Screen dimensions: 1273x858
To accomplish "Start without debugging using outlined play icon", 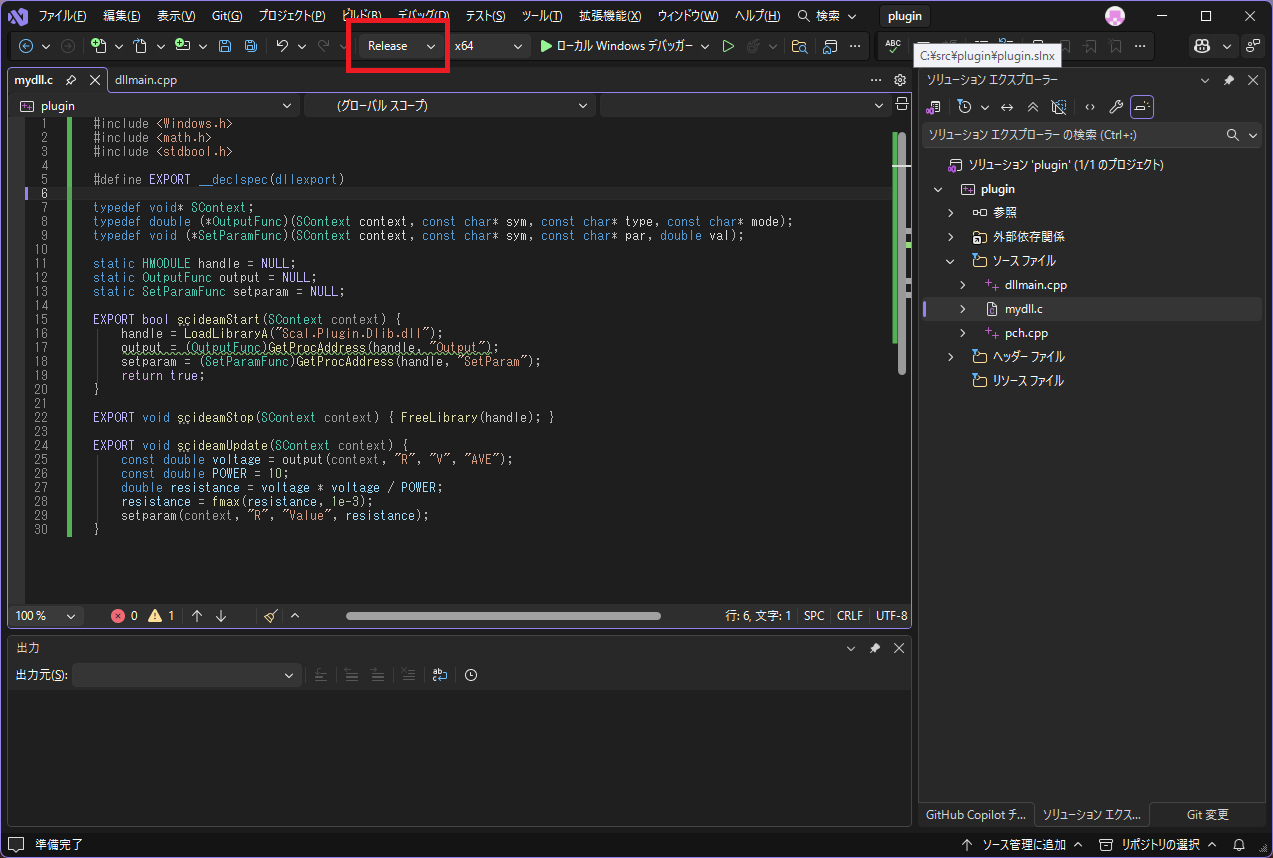I will point(728,46).
